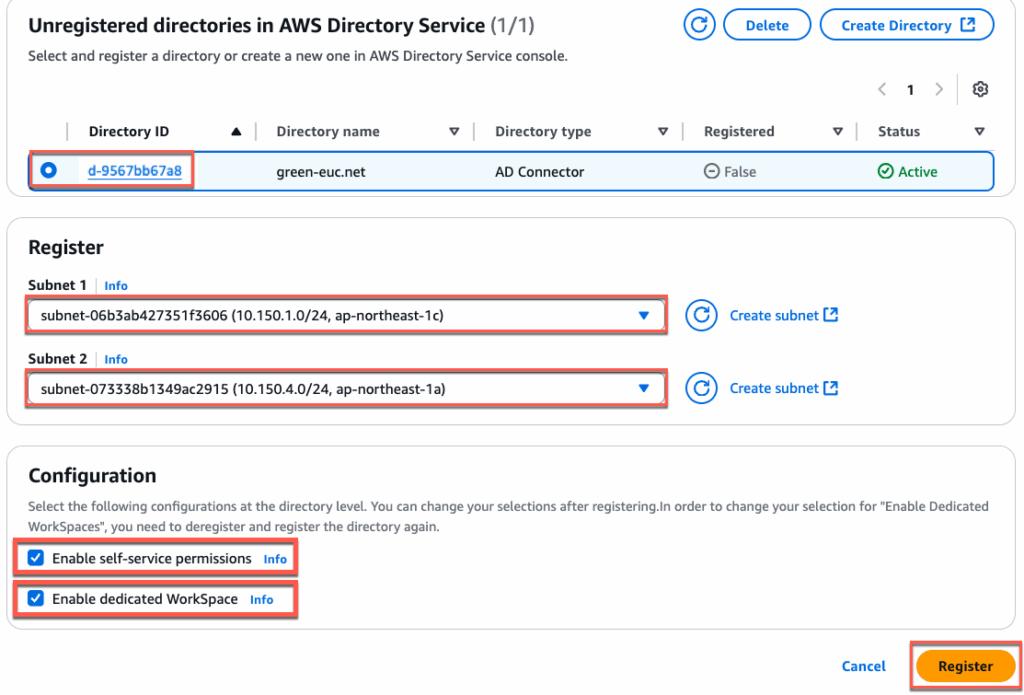Refresh the Subnet 1 list
The image size is (1024, 695).
[x=702, y=315]
